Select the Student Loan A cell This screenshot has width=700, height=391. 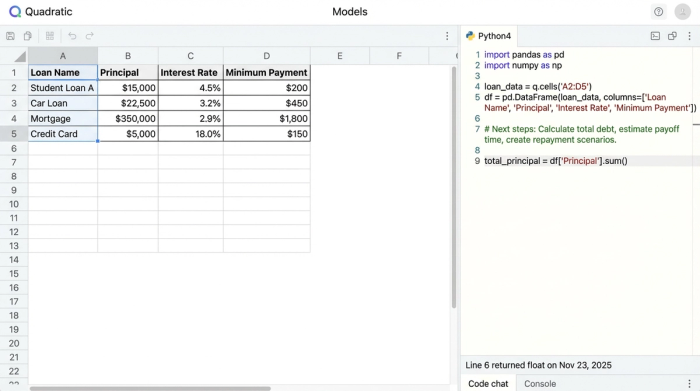tap(63, 88)
